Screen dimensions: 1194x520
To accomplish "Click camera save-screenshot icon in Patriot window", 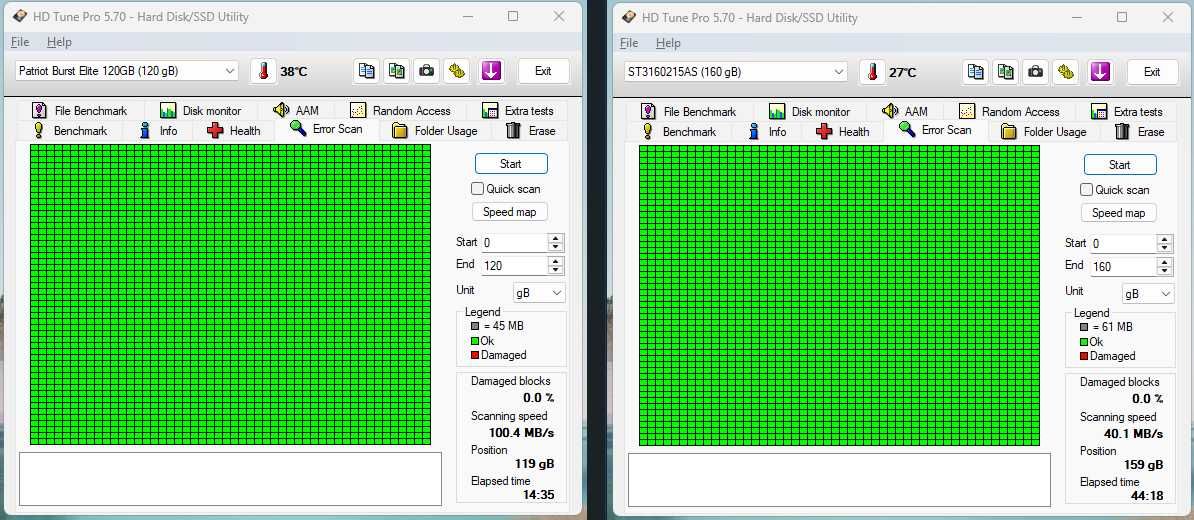I will (x=426, y=71).
